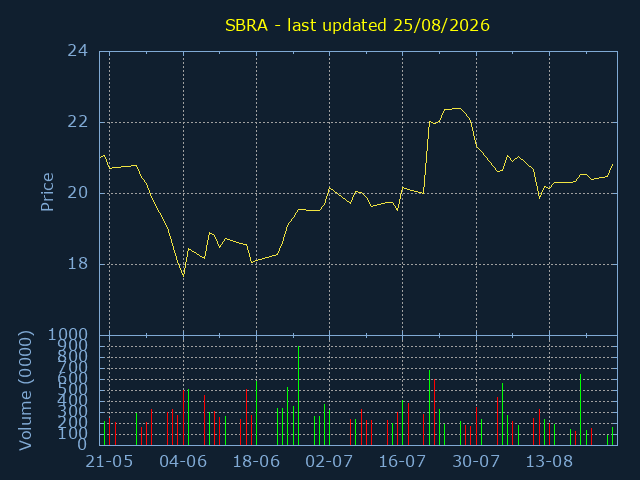The image size is (640, 480).
Task: Click the 22 price axis label
Action: pyautogui.click(x=78, y=122)
